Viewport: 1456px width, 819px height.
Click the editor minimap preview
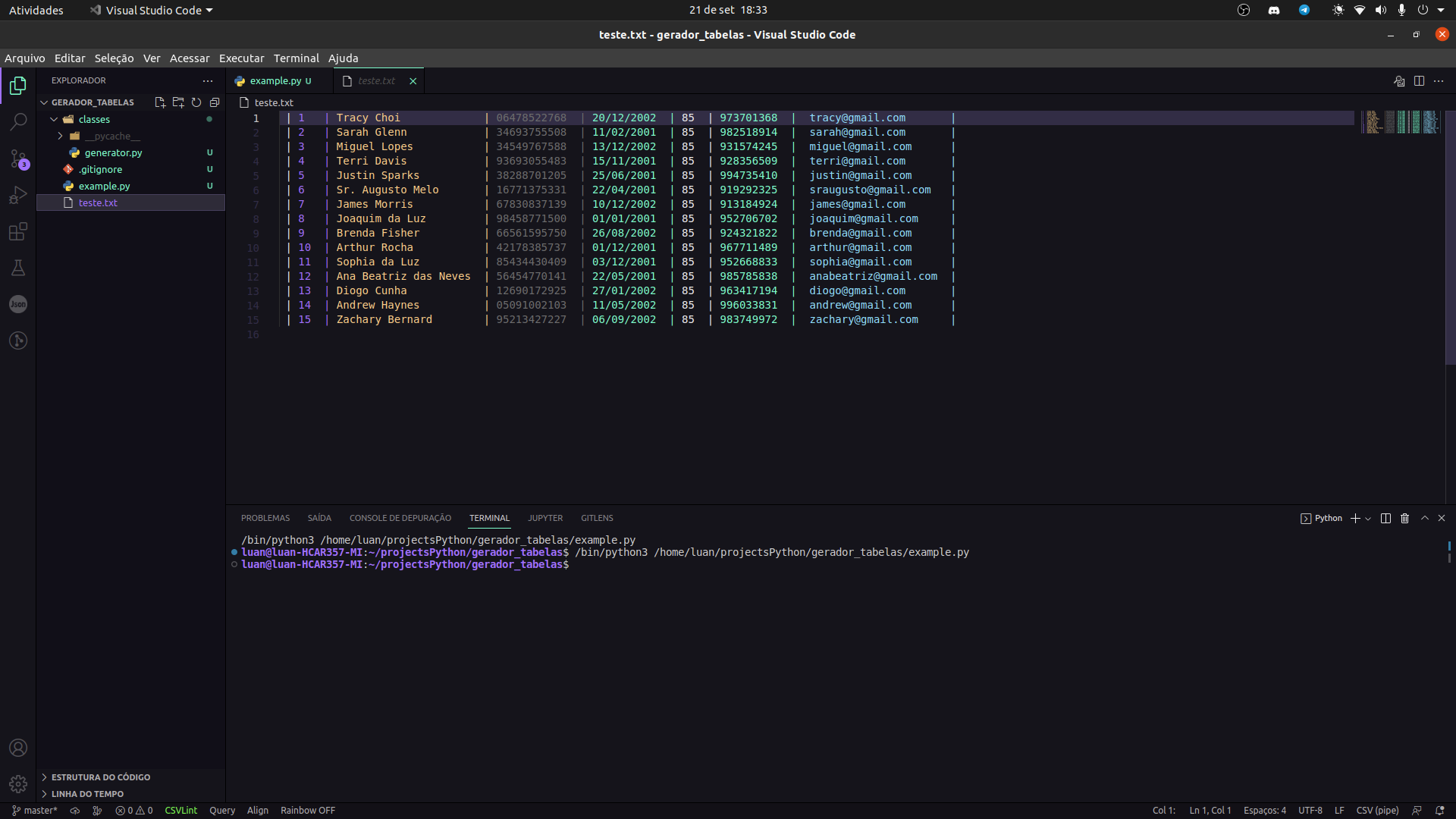pyautogui.click(x=1401, y=122)
